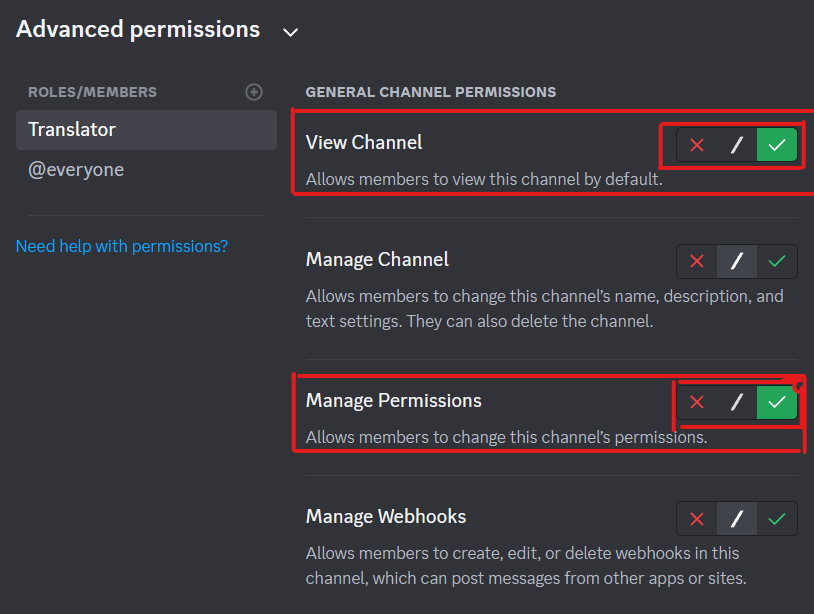Switch to the @everyone role
The image size is (814, 614).
[76, 170]
